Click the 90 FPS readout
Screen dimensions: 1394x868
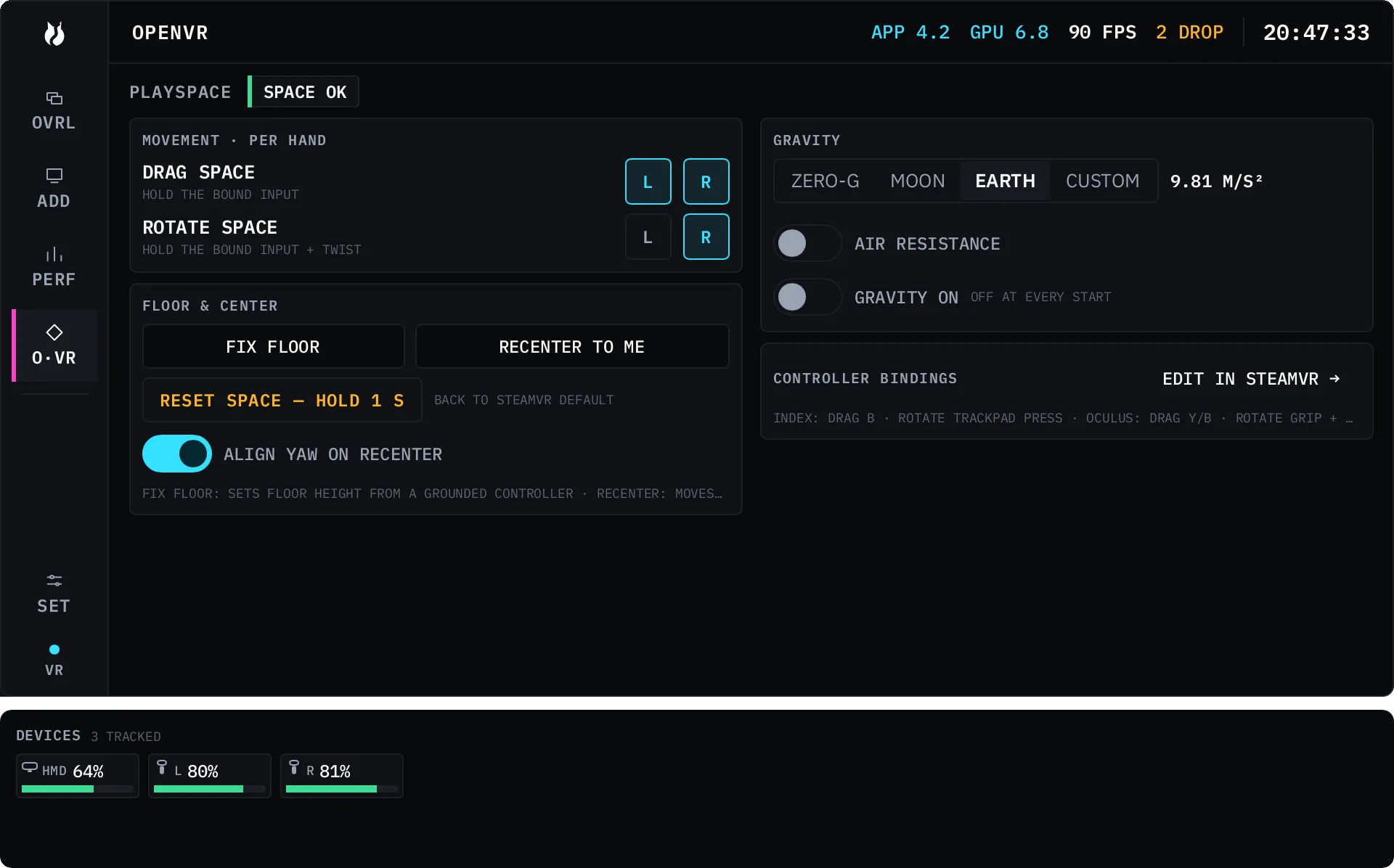(1102, 33)
